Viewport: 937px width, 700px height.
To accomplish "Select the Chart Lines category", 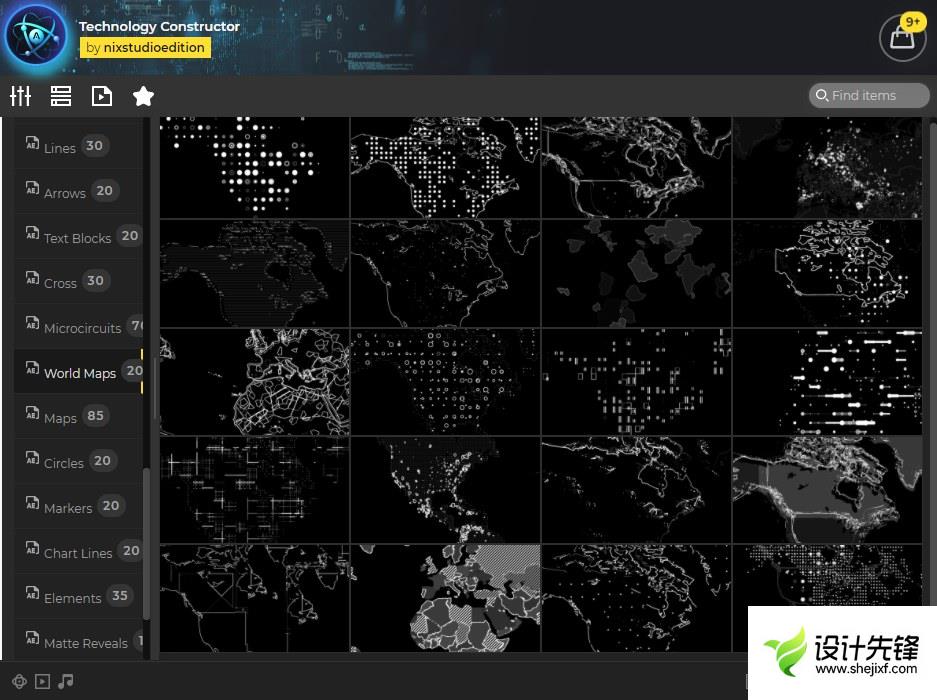I will [x=78, y=552].
